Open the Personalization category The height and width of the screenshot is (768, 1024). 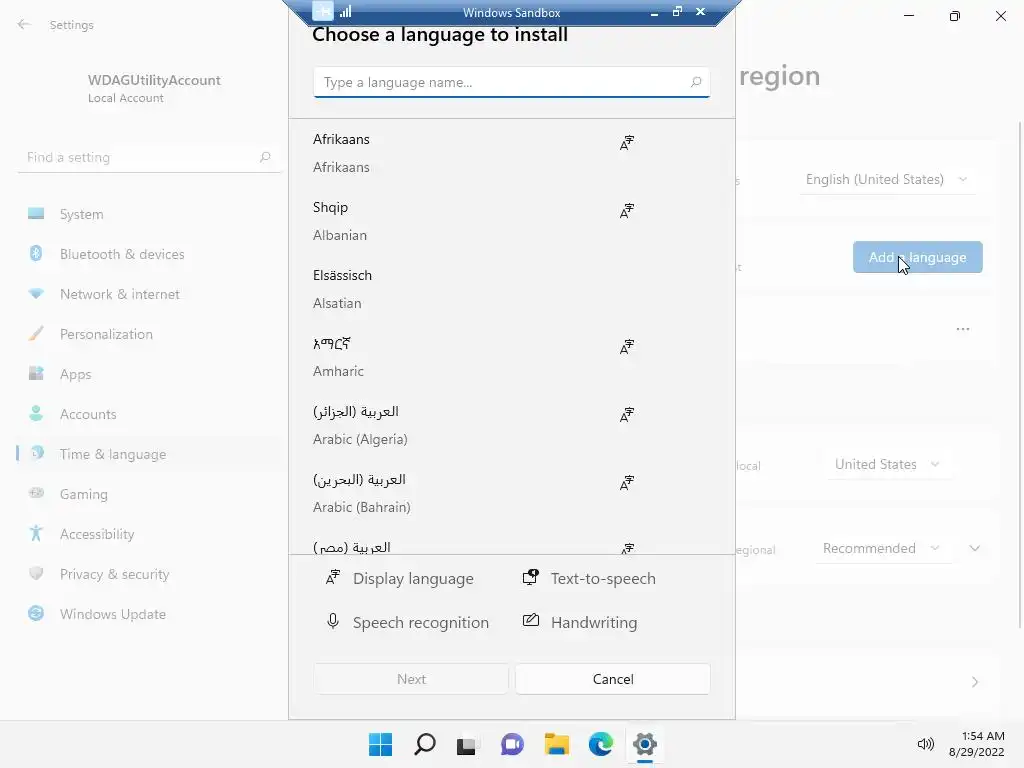pos(149,334)
